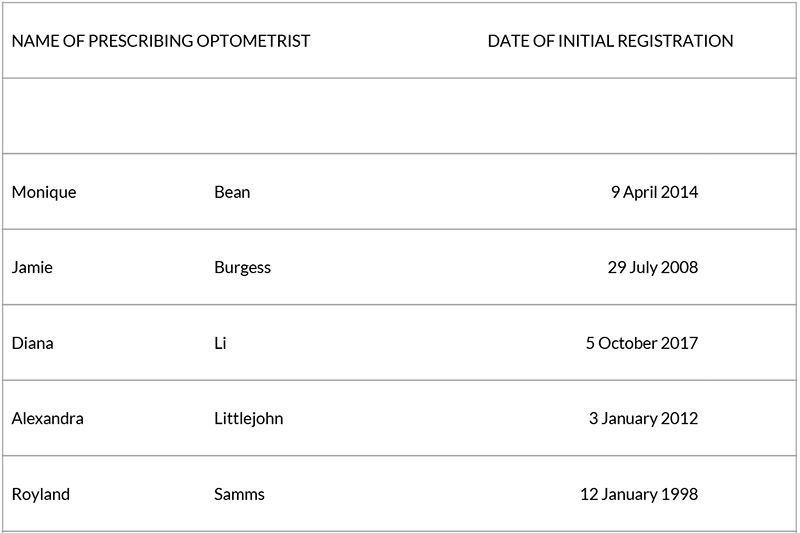Click the 'NAME OF PRESCRIBING OPTOMETRIST' header

click(161, 41)
